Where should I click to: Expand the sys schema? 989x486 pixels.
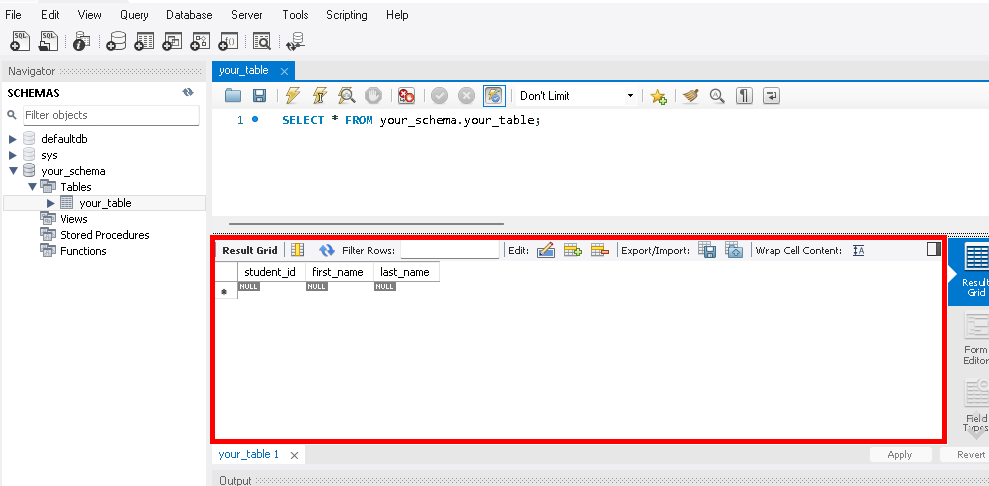coord(13,155)
